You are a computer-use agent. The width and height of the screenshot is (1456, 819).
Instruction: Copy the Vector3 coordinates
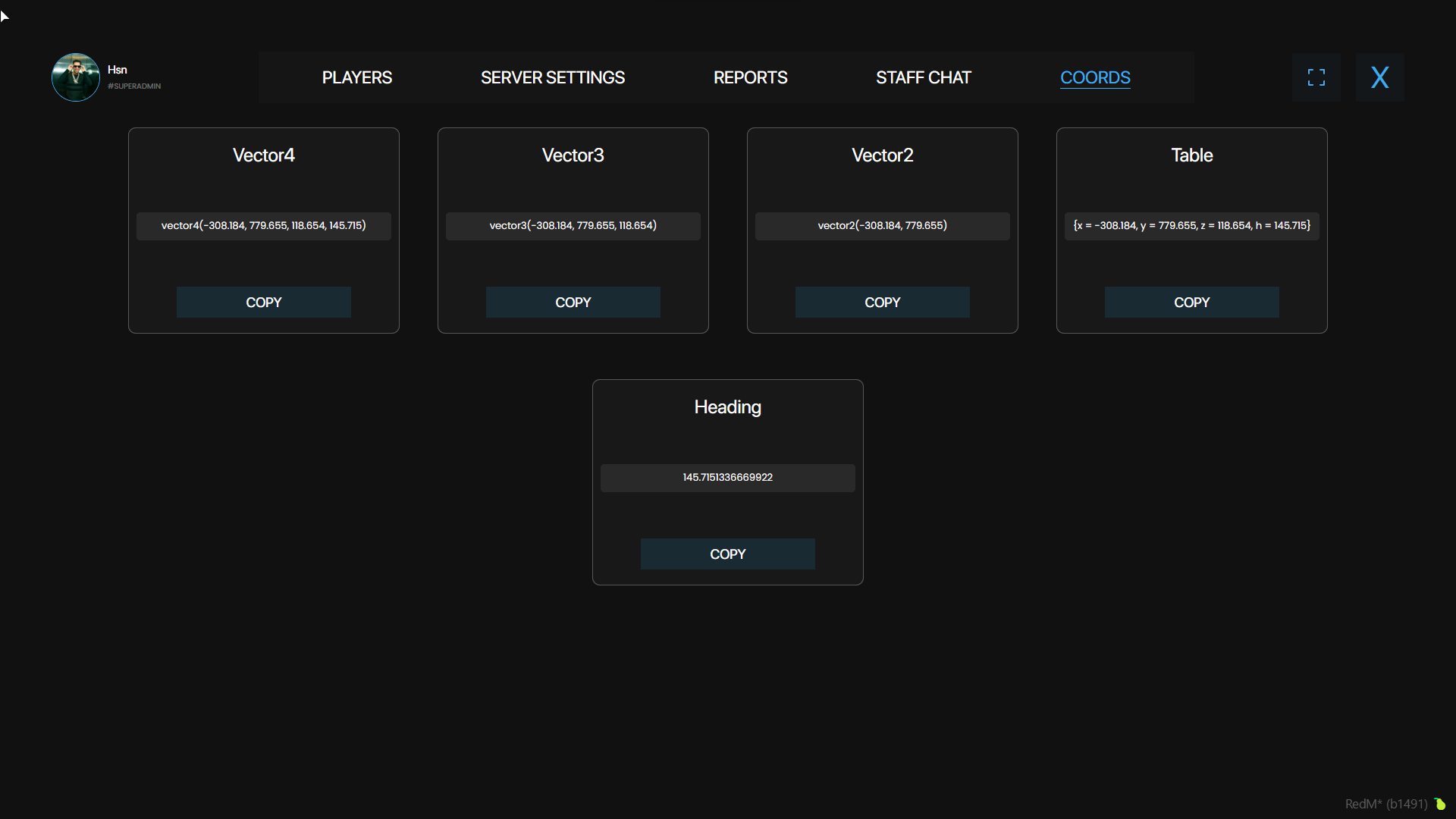[573, 302]
